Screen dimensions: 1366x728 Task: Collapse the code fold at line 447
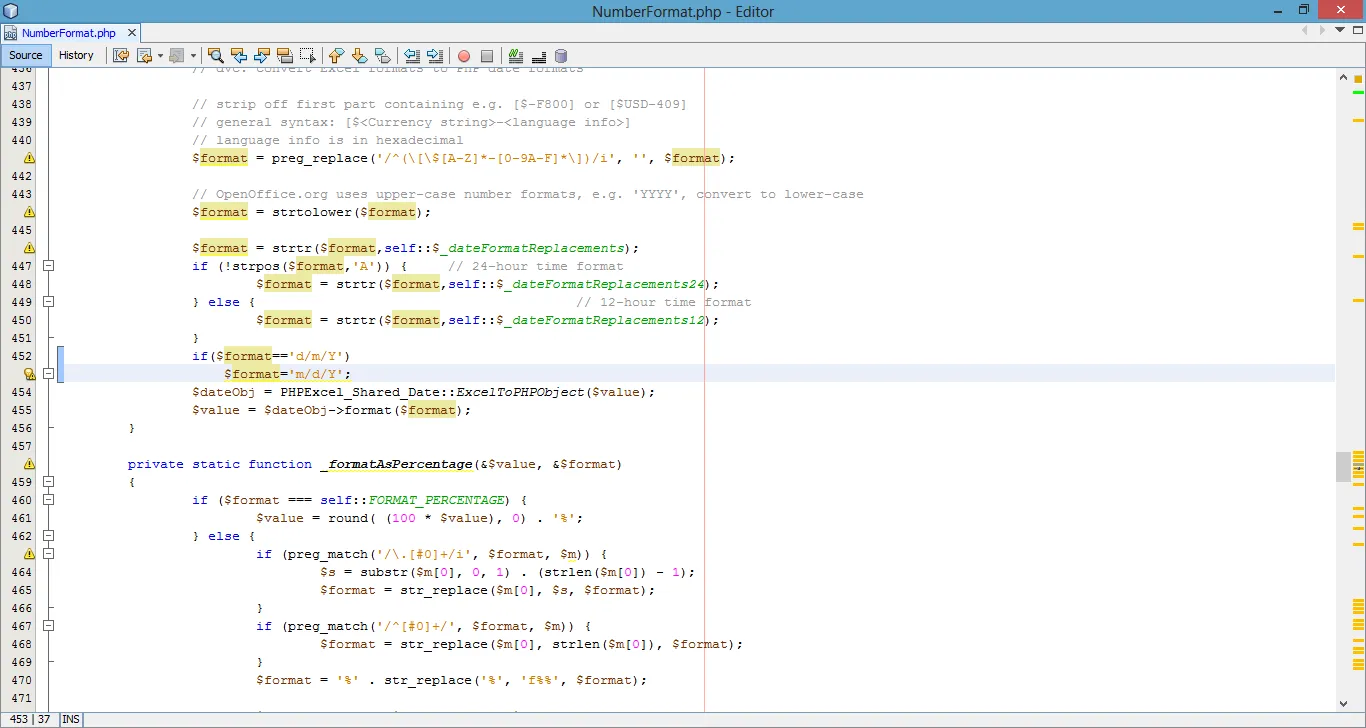point(48,266)
